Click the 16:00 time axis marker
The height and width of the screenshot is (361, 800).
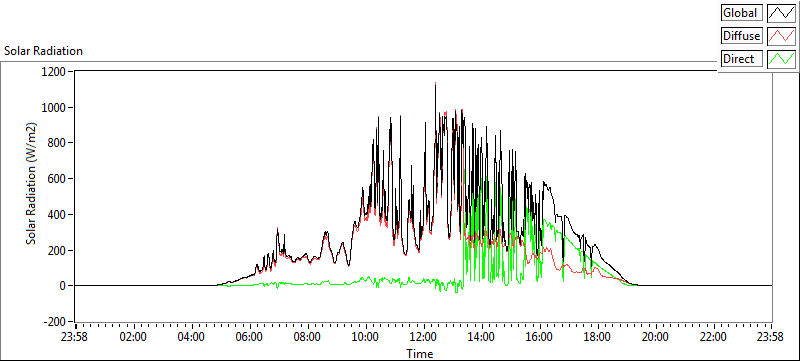539,337
